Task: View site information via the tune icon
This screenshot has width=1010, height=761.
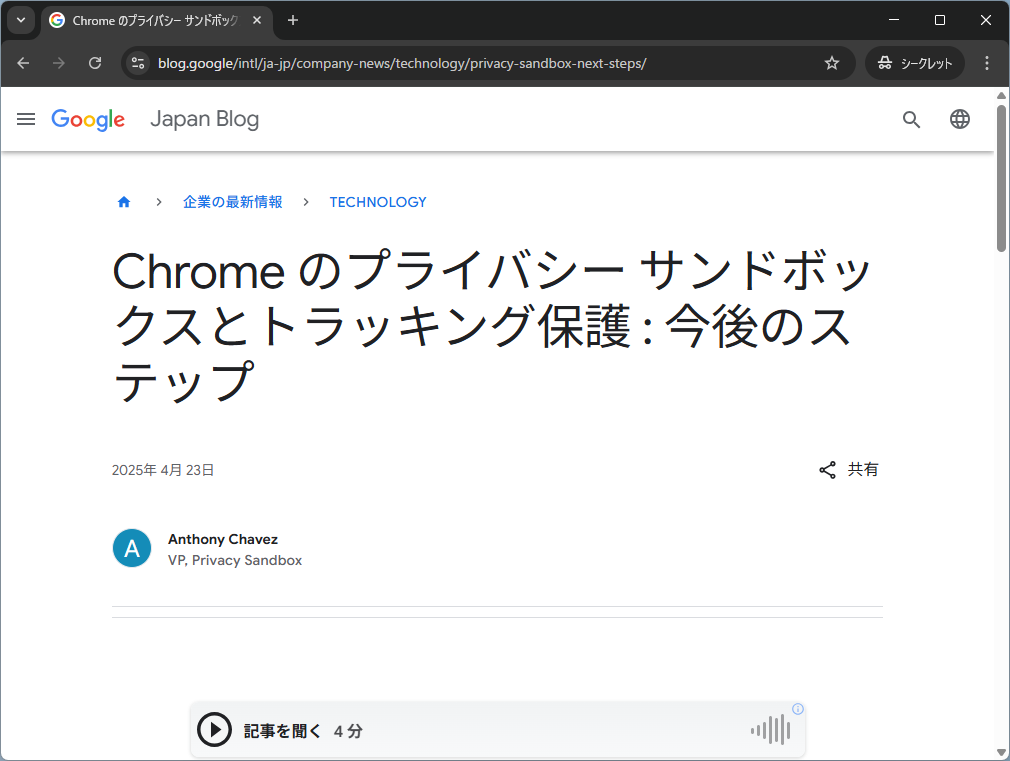Action: (x=136, y=62)
